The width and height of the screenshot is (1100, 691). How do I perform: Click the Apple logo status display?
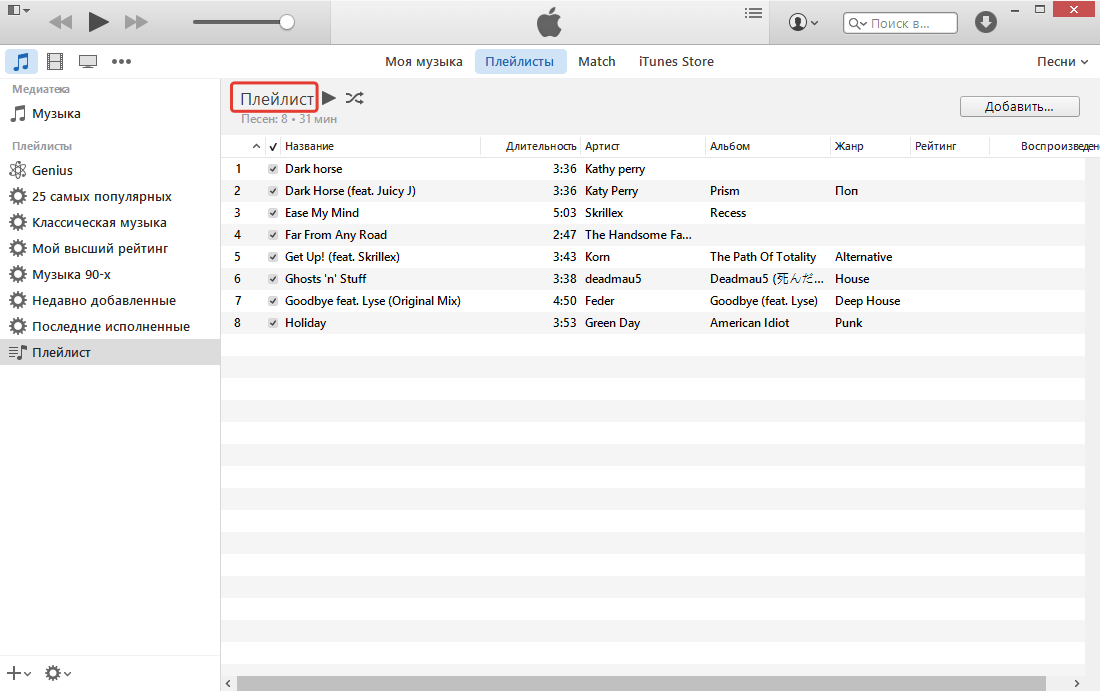coord(549,22)
